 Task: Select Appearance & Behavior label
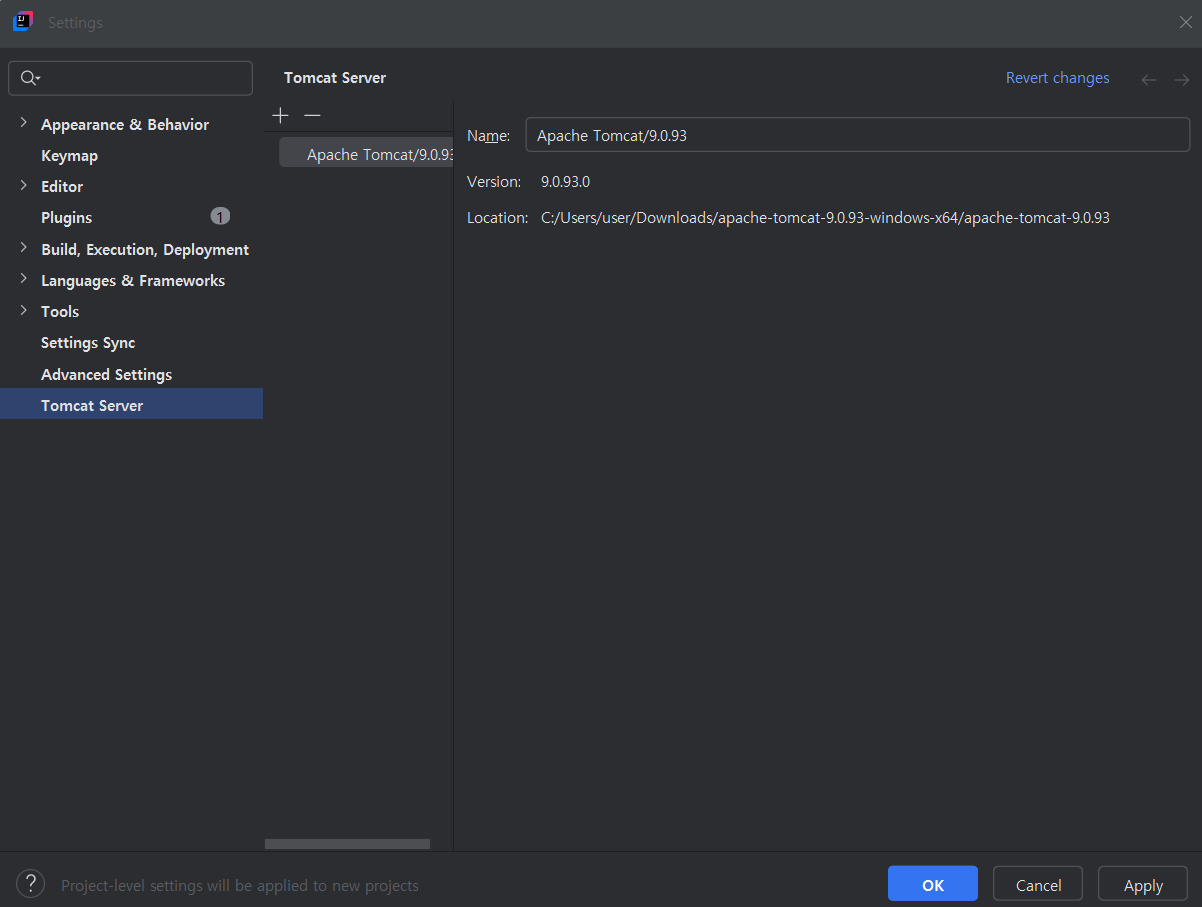125,124
